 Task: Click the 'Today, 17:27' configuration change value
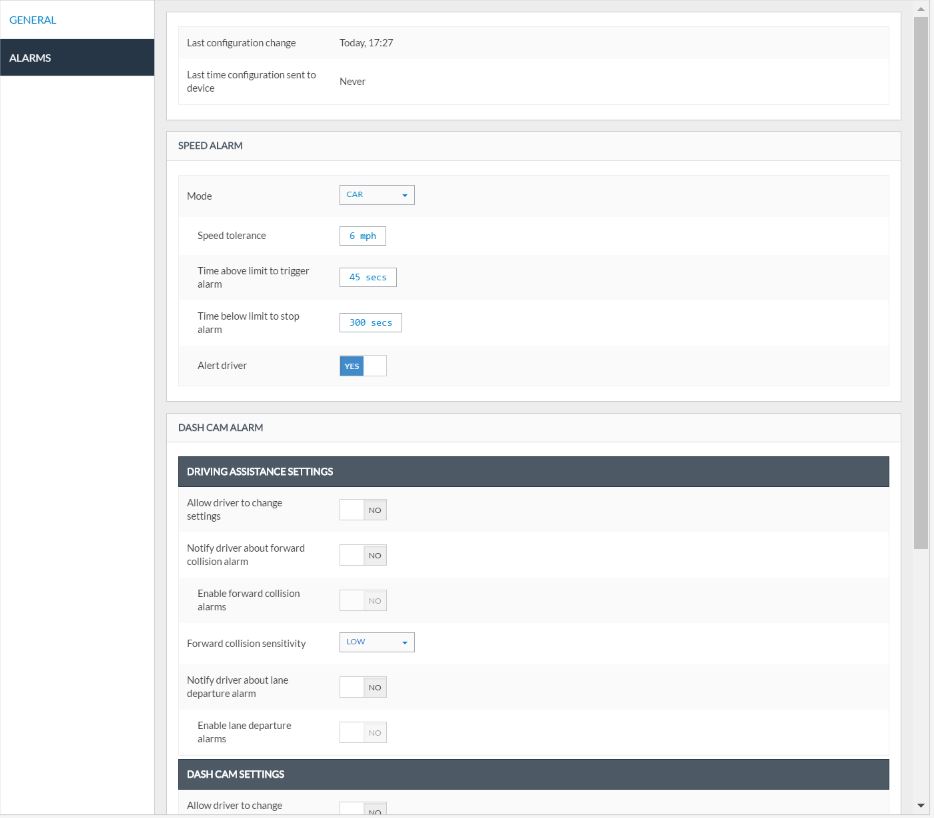[x=366, y=43]
